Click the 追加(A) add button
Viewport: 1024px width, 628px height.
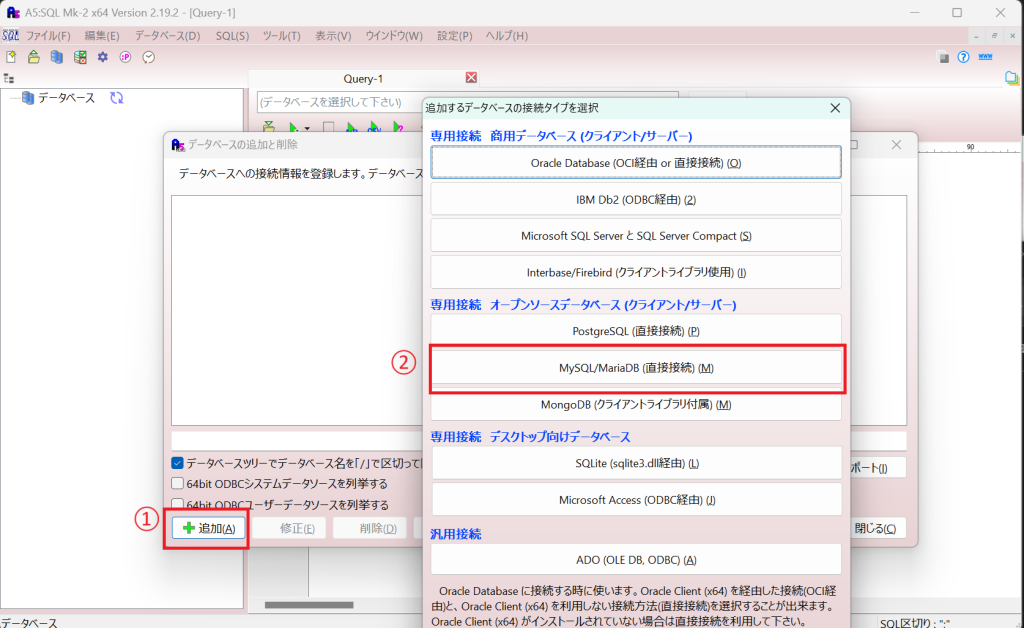pyautogui.click(x=208, y=528)
